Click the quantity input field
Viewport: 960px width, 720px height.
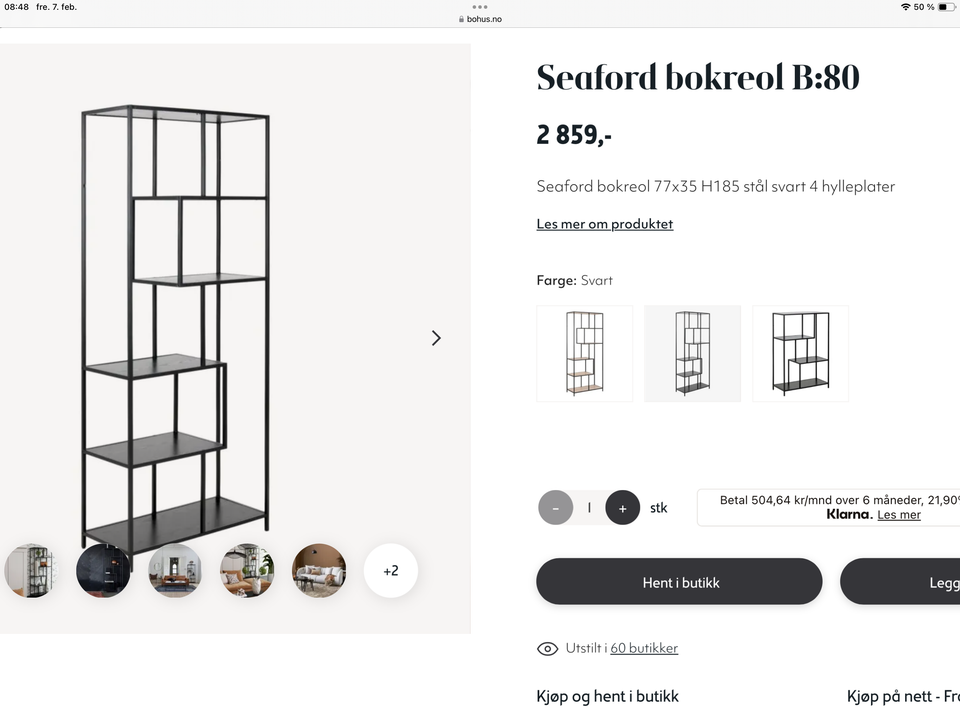point(589,508)
